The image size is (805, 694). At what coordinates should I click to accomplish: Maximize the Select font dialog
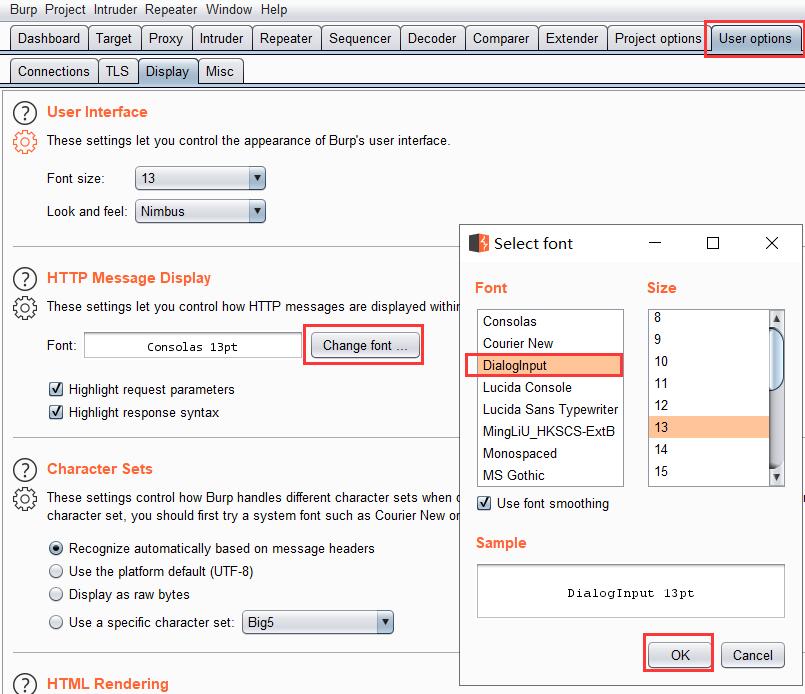point(713,243)
